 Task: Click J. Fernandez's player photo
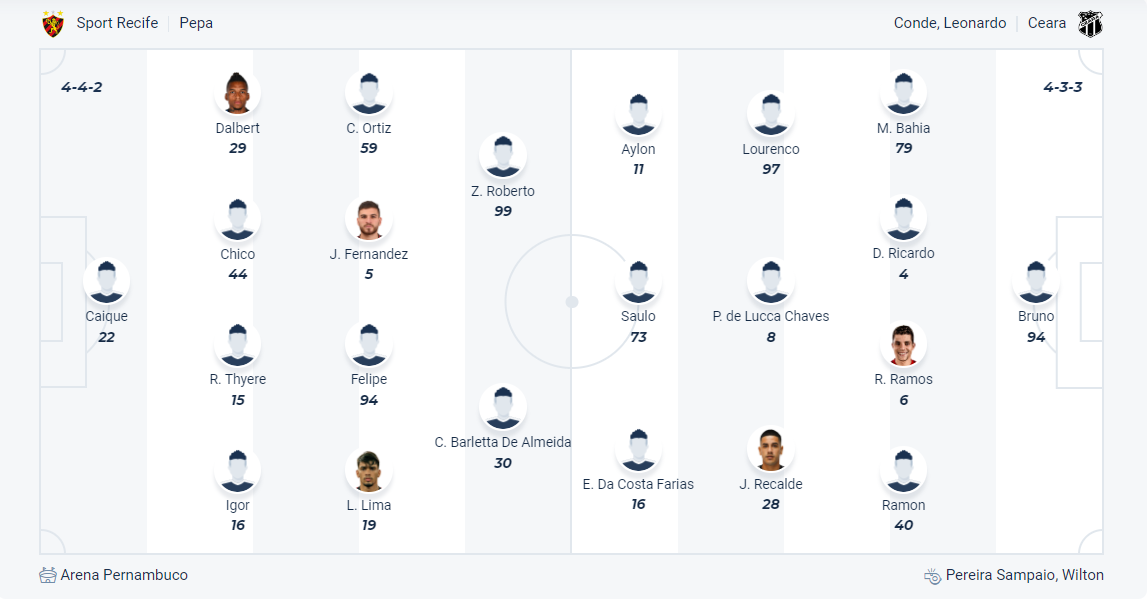coord(369,220)
